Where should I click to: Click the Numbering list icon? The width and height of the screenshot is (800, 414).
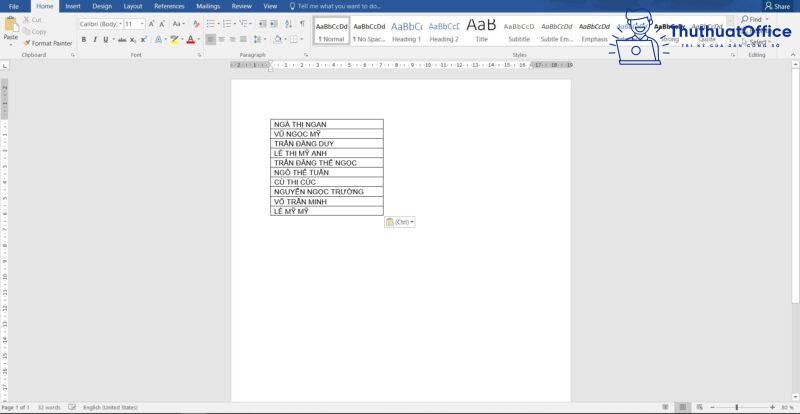tap(227, 24)
